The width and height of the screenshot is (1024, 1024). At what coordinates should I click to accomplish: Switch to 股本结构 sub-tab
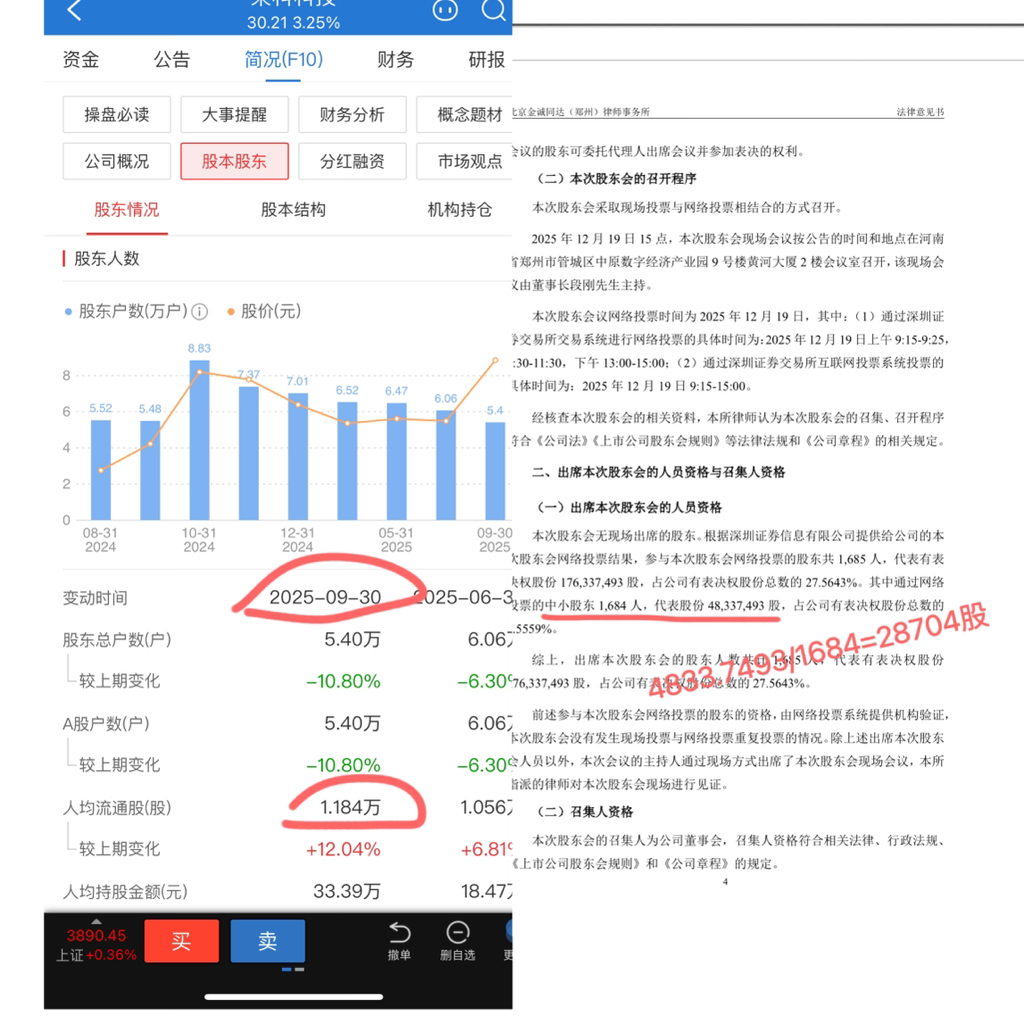(x=293, y=210)
